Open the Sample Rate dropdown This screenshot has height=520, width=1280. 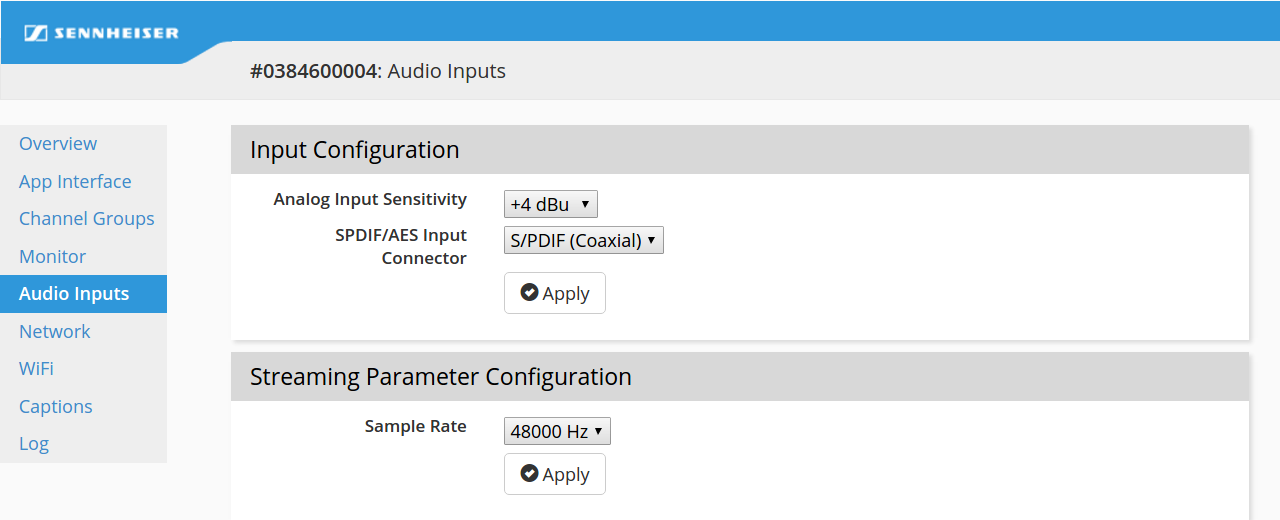coord(557,432)
